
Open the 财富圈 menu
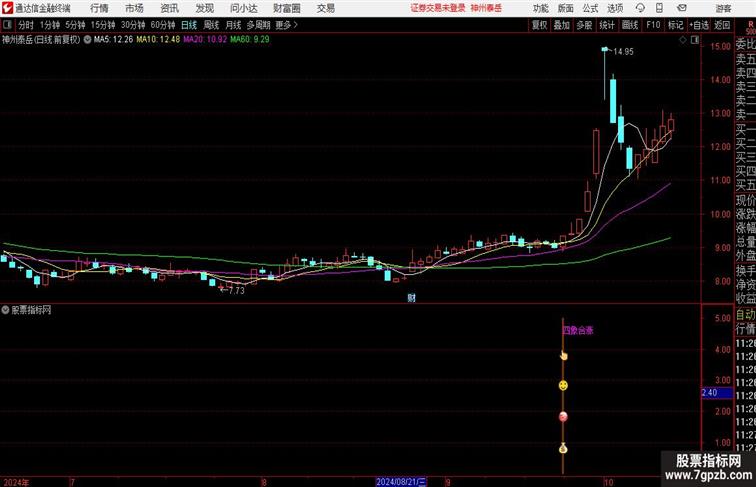point(287,8)
